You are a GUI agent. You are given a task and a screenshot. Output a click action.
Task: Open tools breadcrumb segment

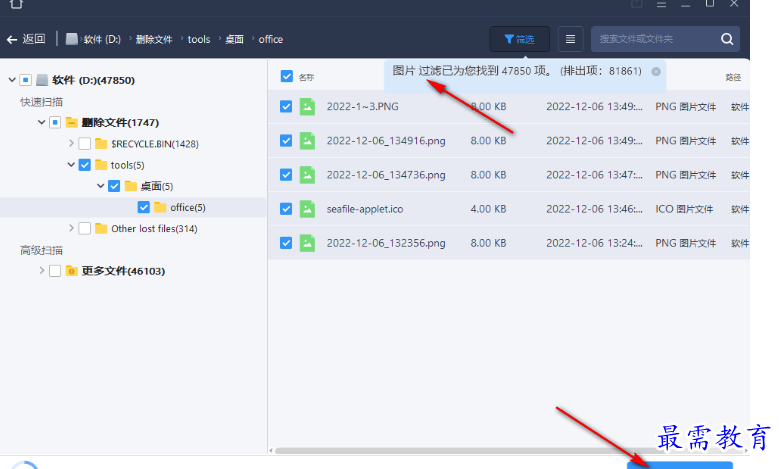(199, 39)
